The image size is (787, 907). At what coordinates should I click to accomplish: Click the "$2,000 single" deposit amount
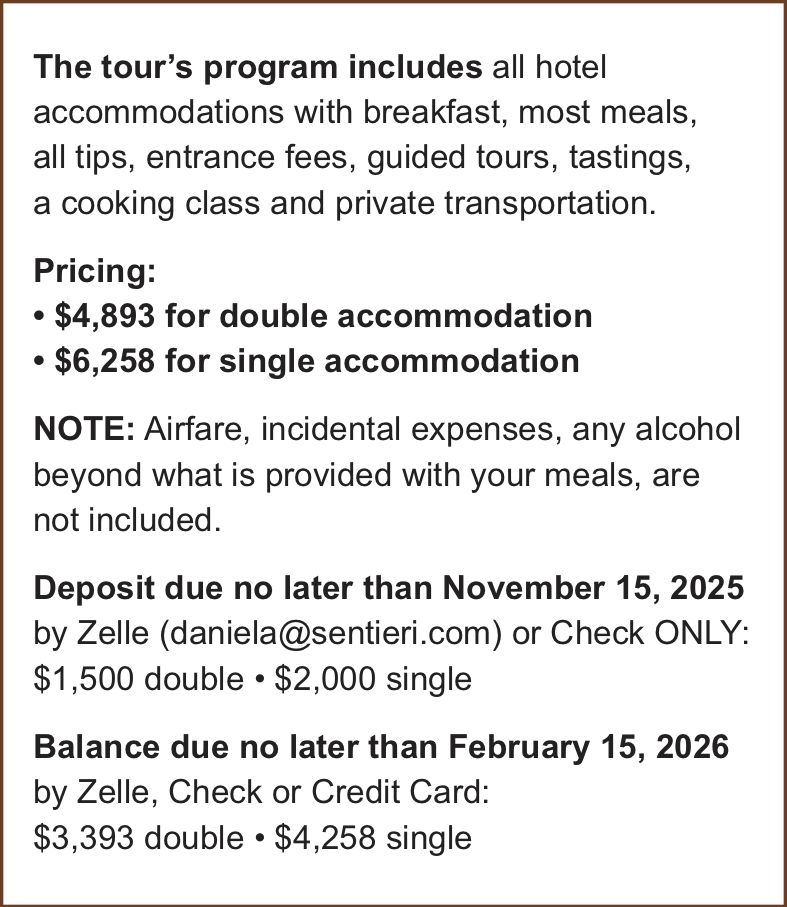pos(372,679)
